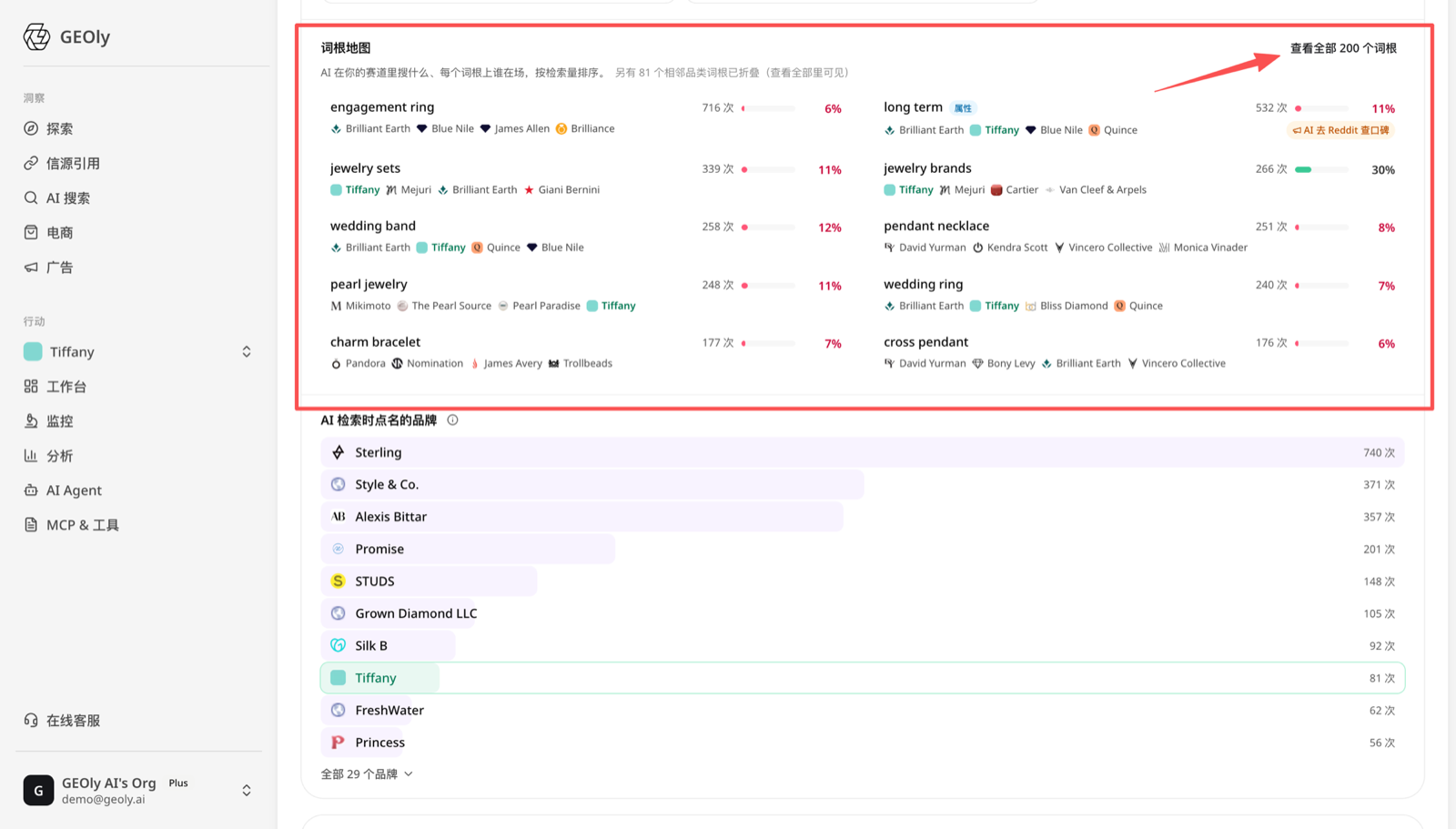Click Giani Bernini under jewelry sets

pyautogui.click(x=561, y=190)
